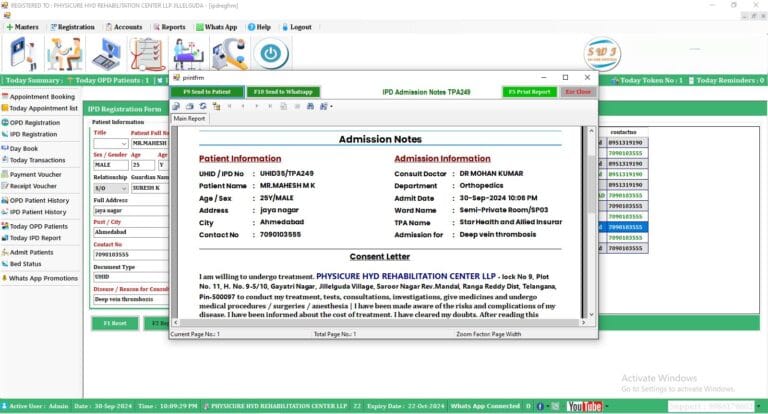
Task: Click the F10 Send to Whatsapp button
Action: (x=283, y=92)
